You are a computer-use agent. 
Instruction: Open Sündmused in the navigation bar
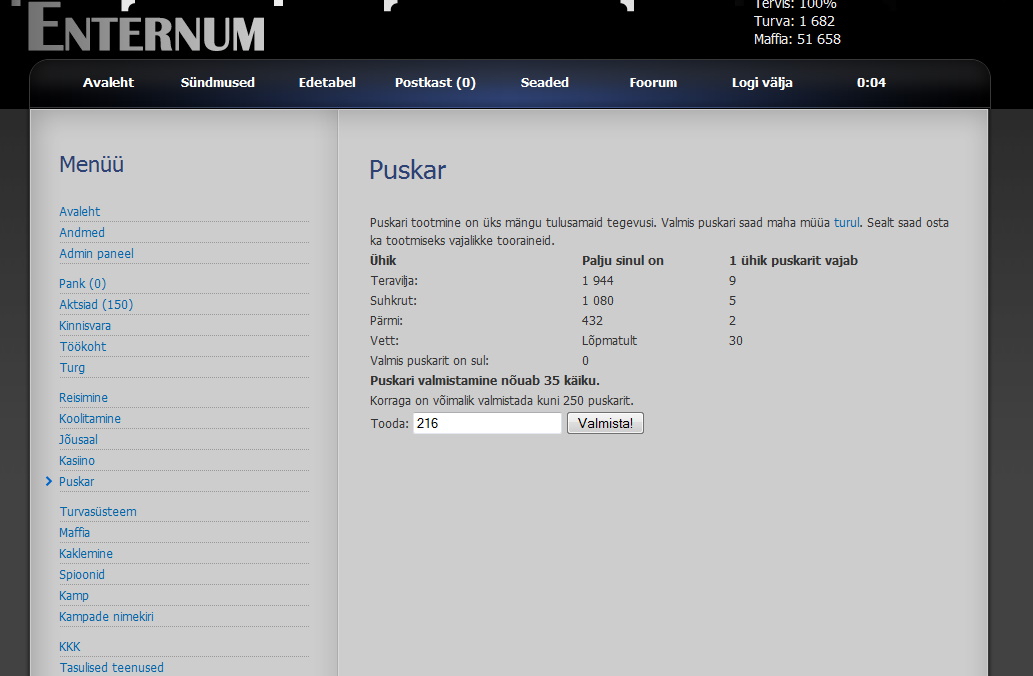217,83
